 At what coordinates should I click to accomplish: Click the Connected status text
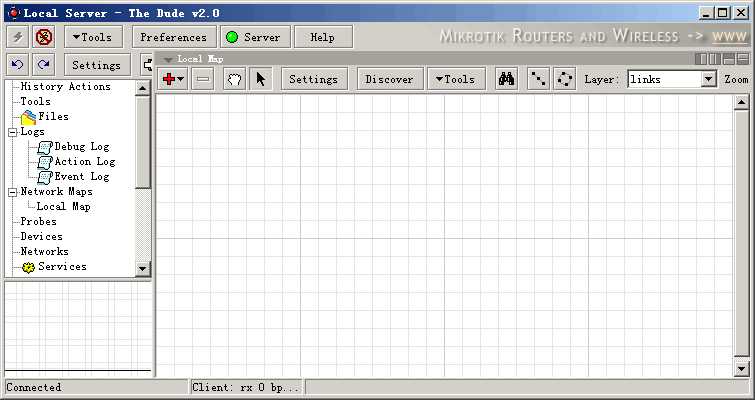coord(34,387)
